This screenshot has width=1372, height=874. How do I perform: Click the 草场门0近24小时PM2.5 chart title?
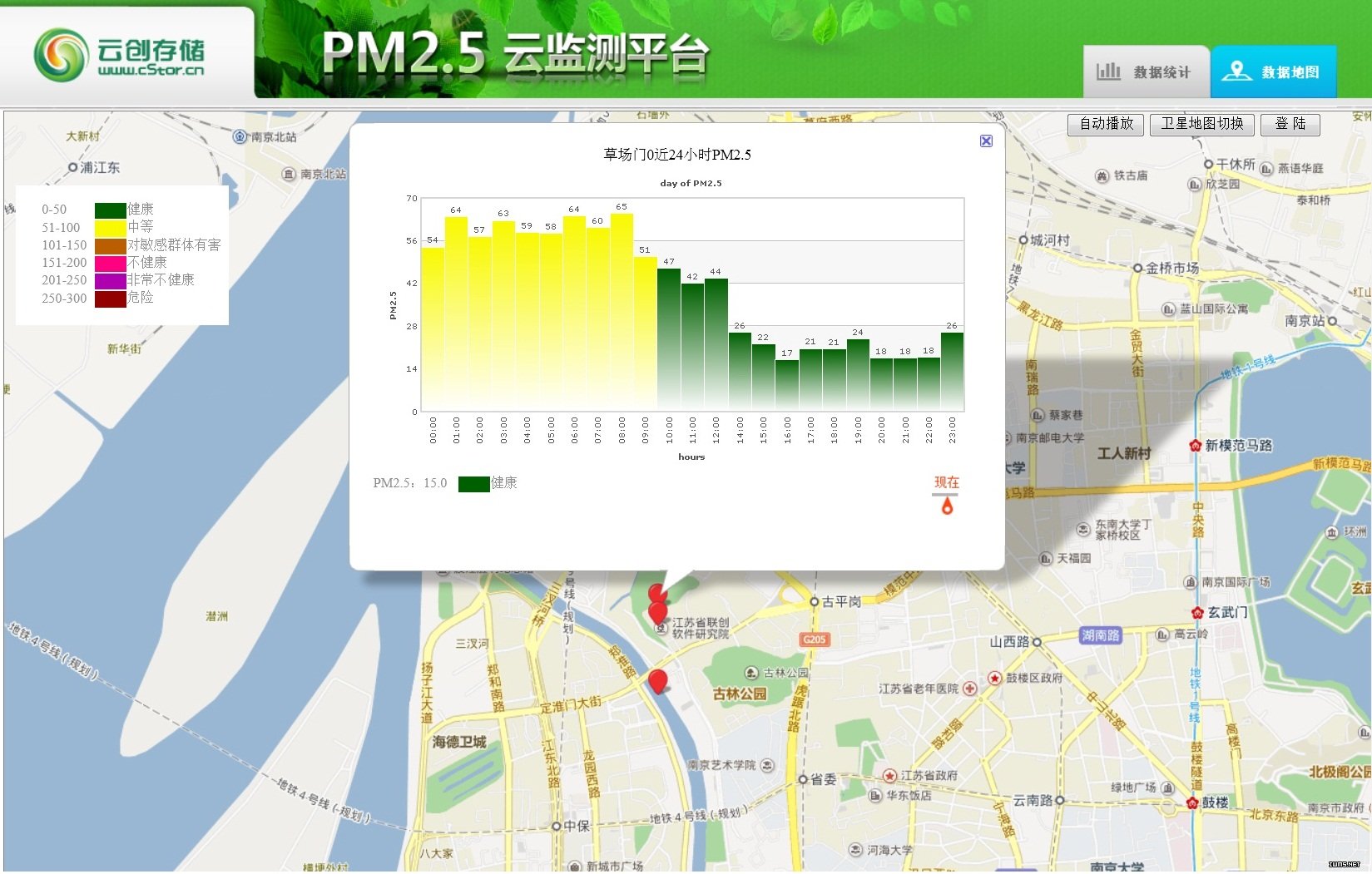coord(677,155)
